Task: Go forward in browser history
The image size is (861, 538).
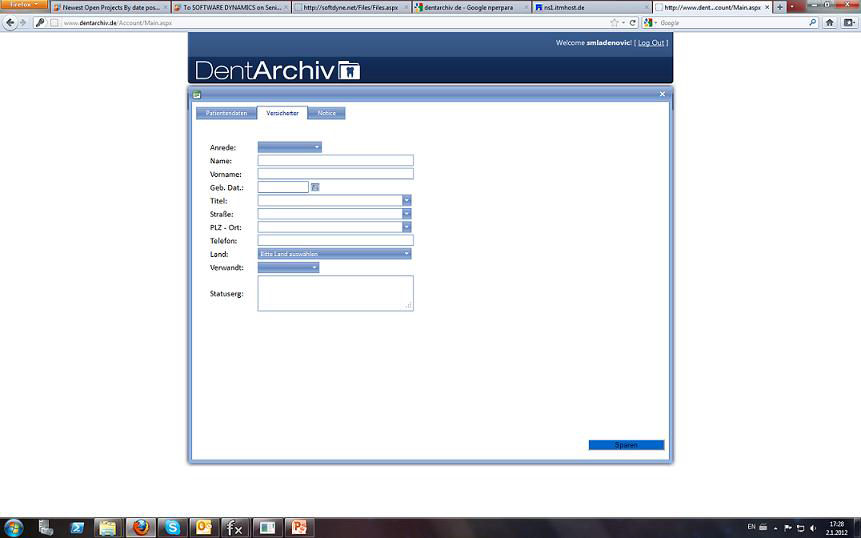Action: (x=23, y=23)
